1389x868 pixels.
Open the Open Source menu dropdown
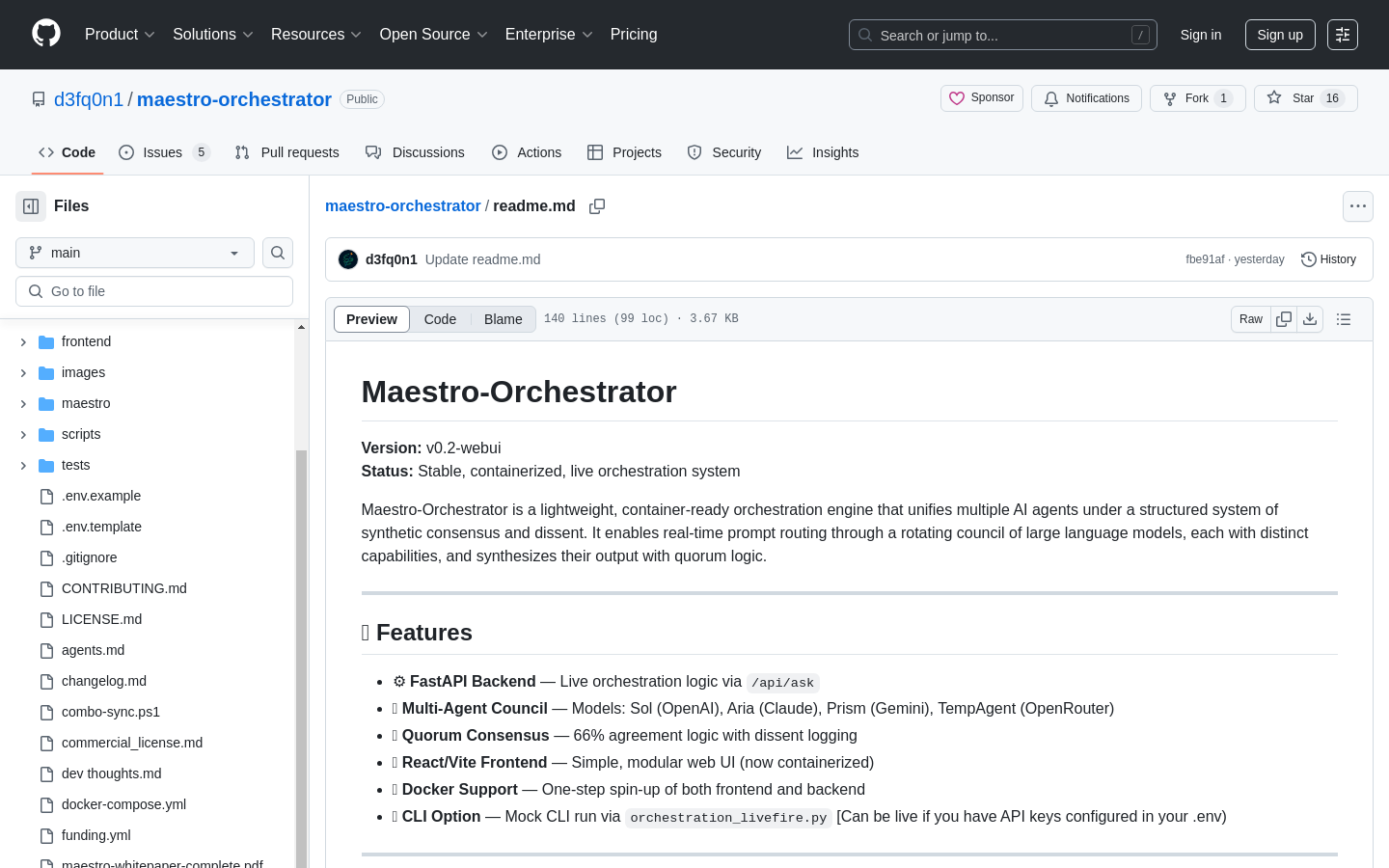tap(434, 35)
